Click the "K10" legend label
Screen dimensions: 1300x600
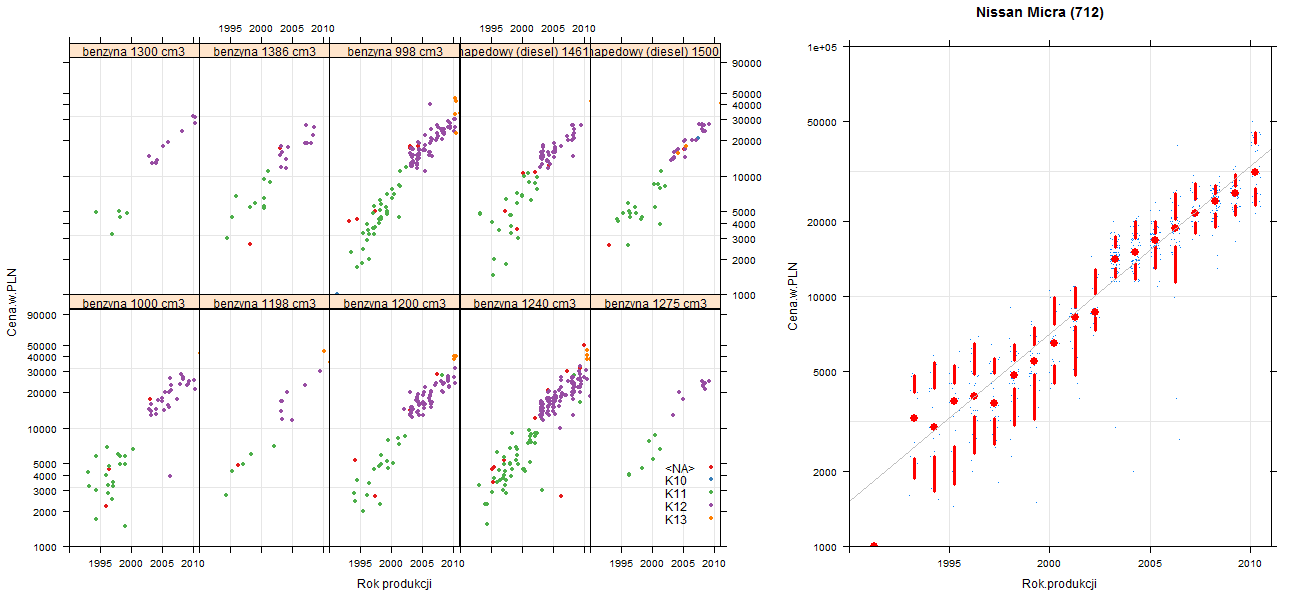click(x=676, y=481)
